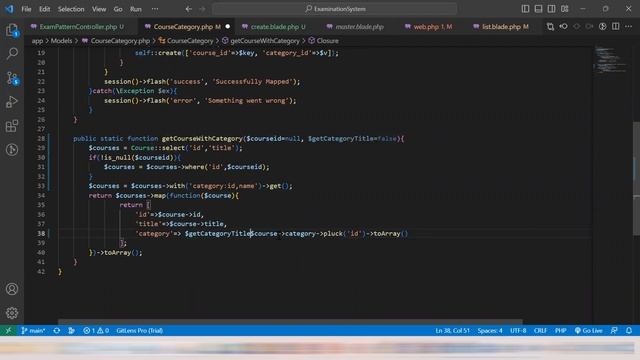Switch to create.blade.php tab
Image resolution: width=640 pixels, height=360 pixels.
[275, 27]
